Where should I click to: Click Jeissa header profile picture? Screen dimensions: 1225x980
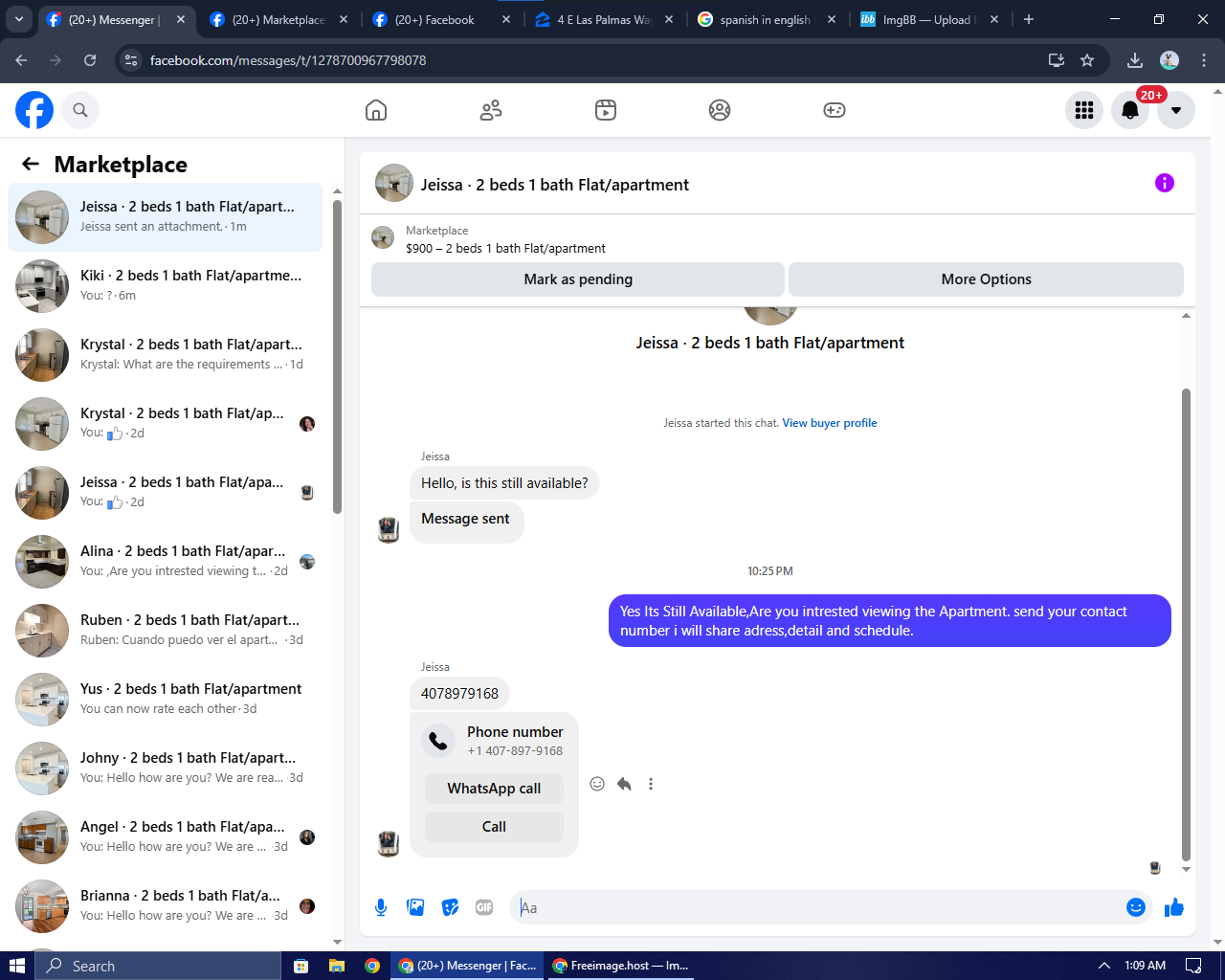[x=394, y=183]
